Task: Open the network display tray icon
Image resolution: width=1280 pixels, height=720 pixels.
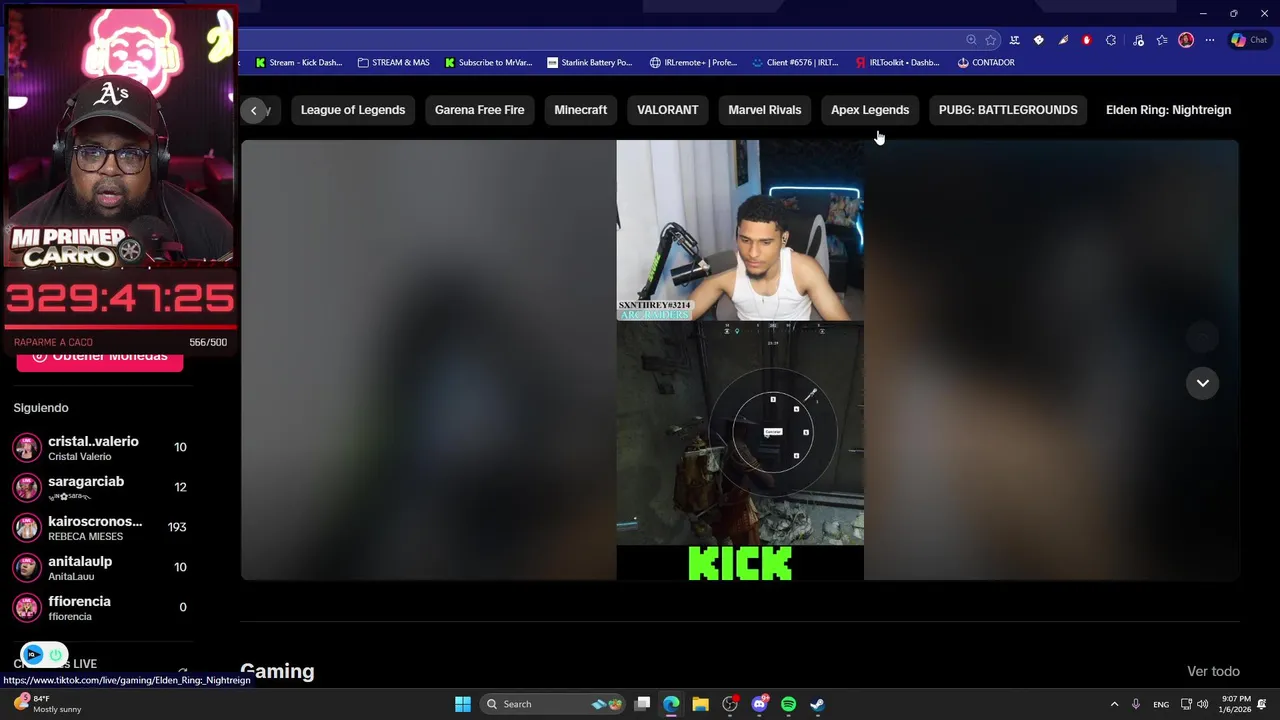Action: pos(1186,704)
